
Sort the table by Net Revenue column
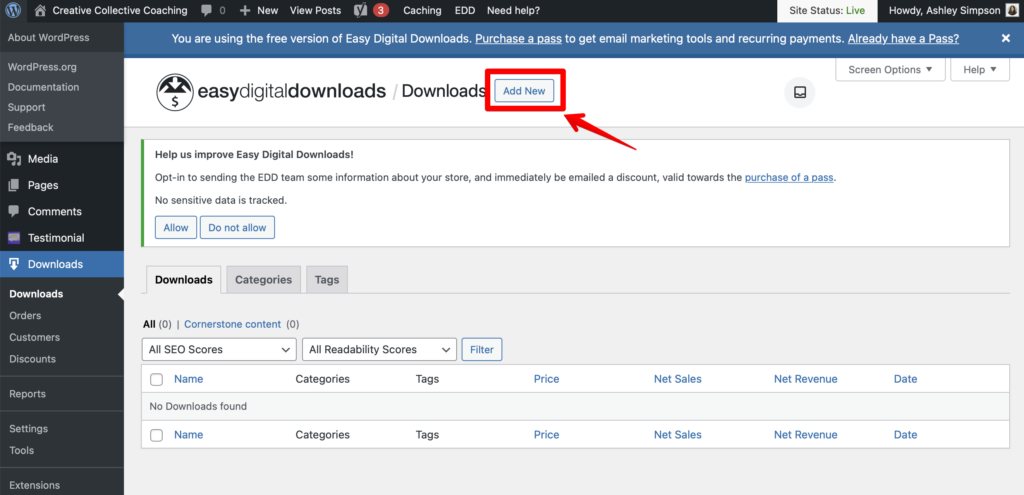(x=805, y=379)
